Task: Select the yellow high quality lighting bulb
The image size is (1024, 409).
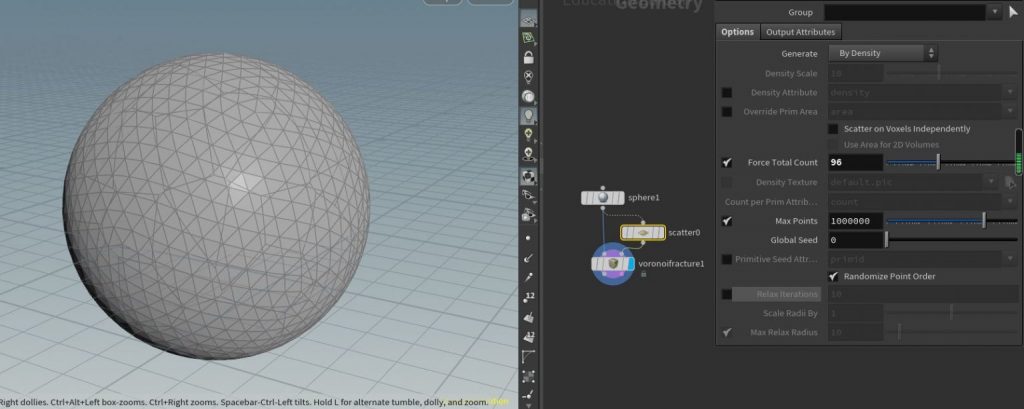Action: click(528, 135)
